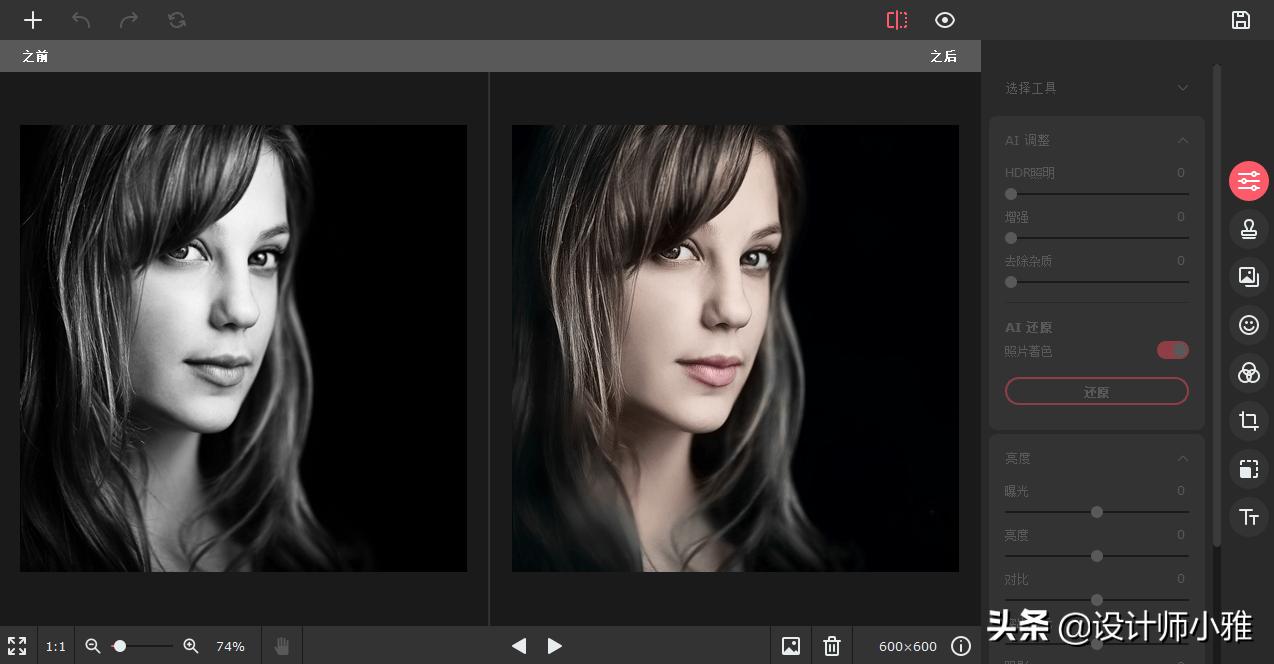Toggle the 照片着色 colorize switch
Screen dimensions: 1274x664
pos(1172,350)
